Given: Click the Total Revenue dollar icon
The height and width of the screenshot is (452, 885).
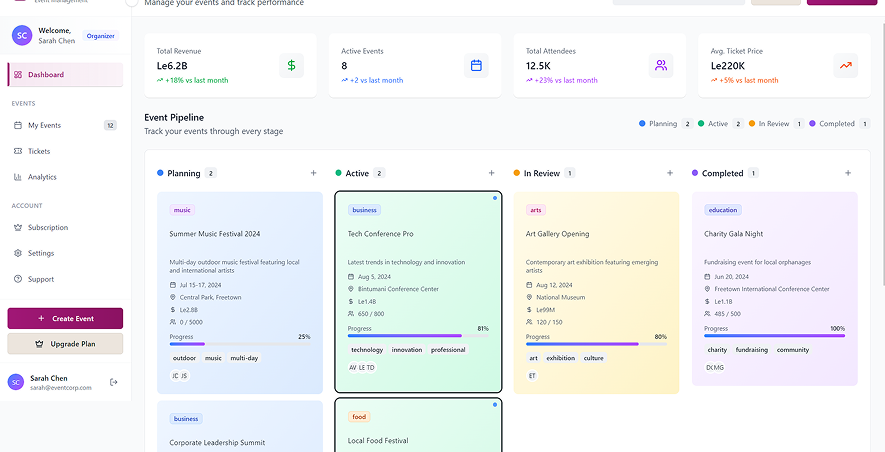Looking at the screenshot, I should [291, 66].
